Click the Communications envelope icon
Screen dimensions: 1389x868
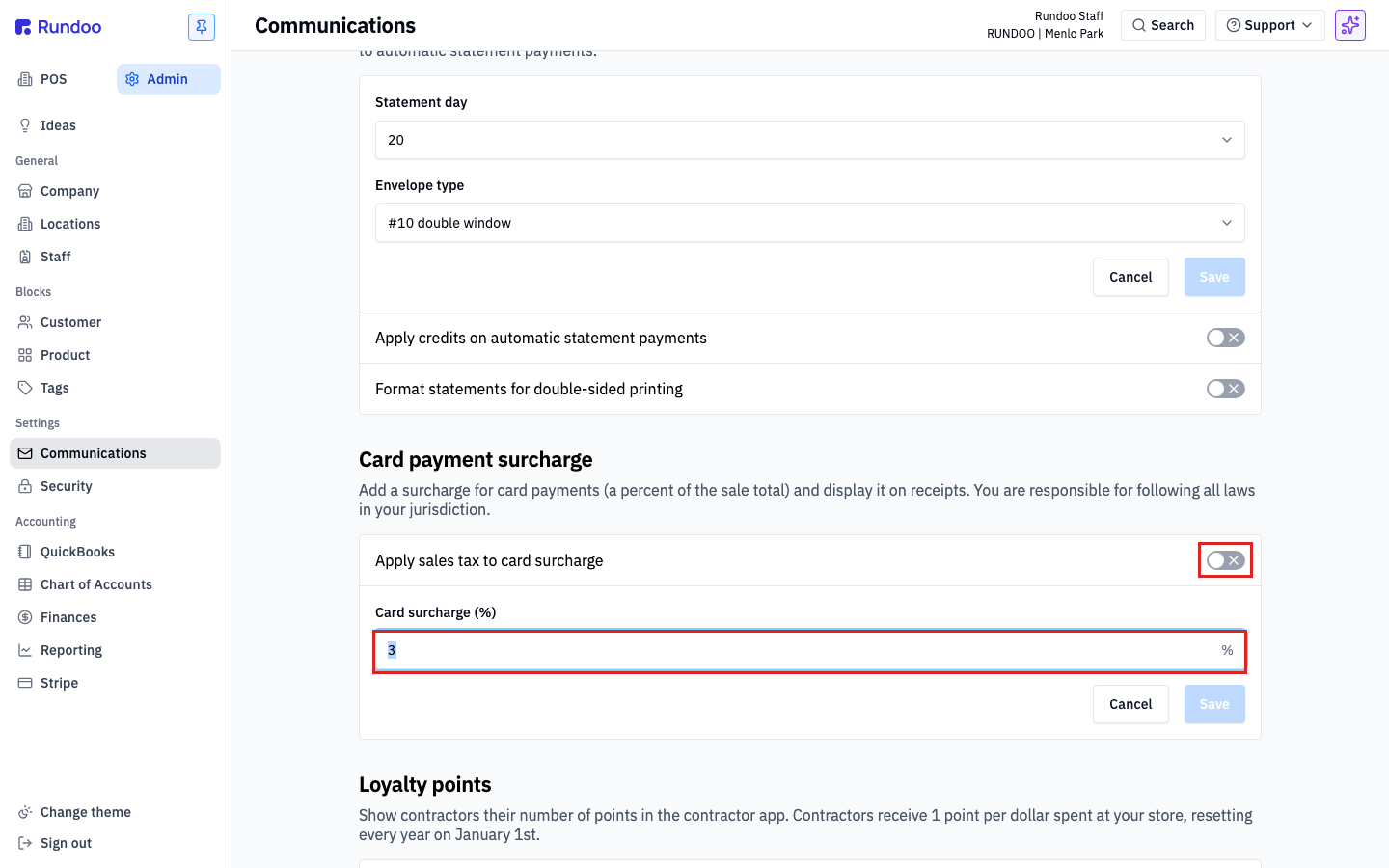pos(25,453)
